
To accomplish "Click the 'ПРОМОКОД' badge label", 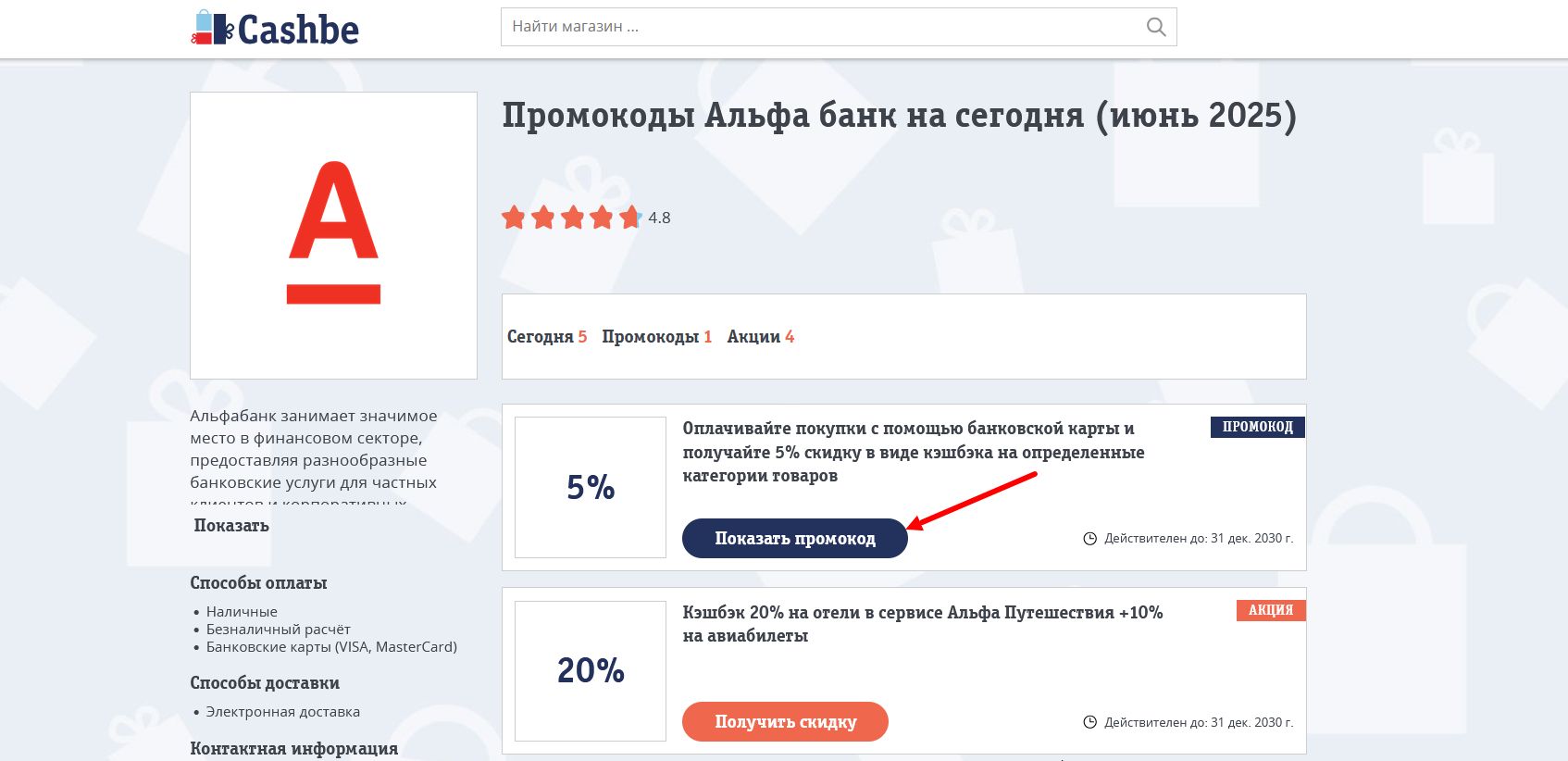I will (x=1258, y=427).
